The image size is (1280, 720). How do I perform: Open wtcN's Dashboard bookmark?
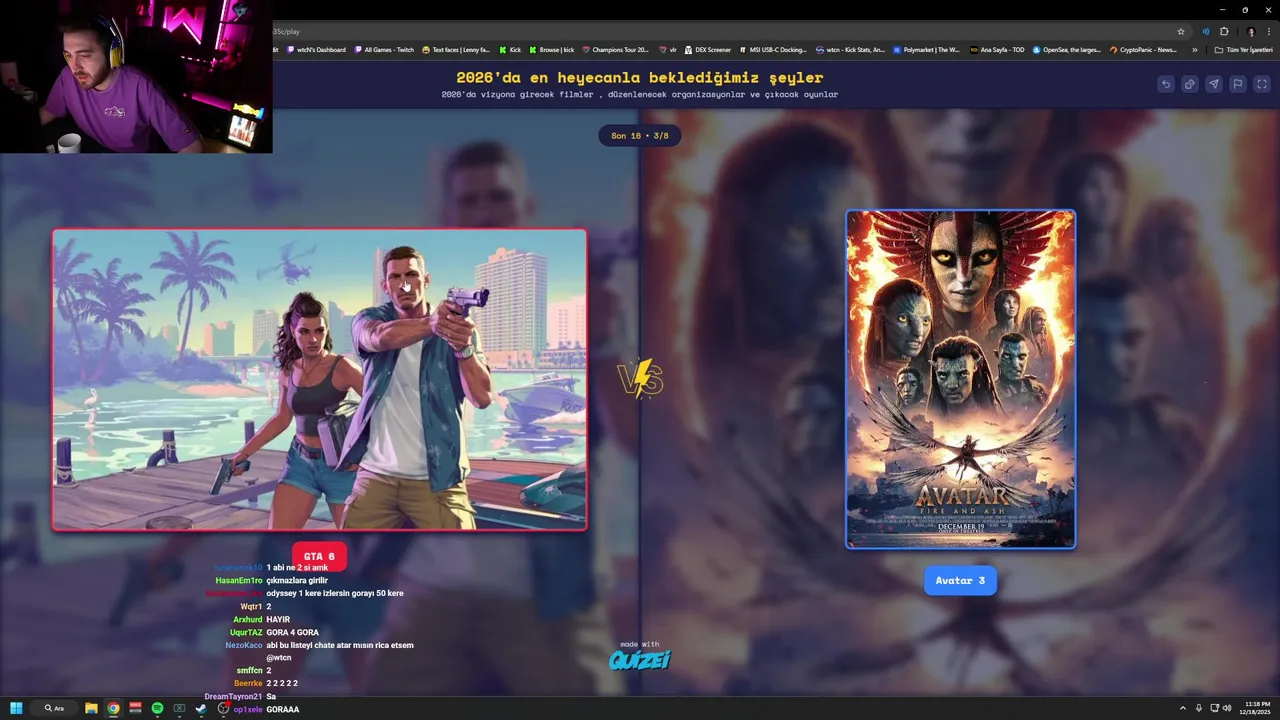[x=316, y=49]
